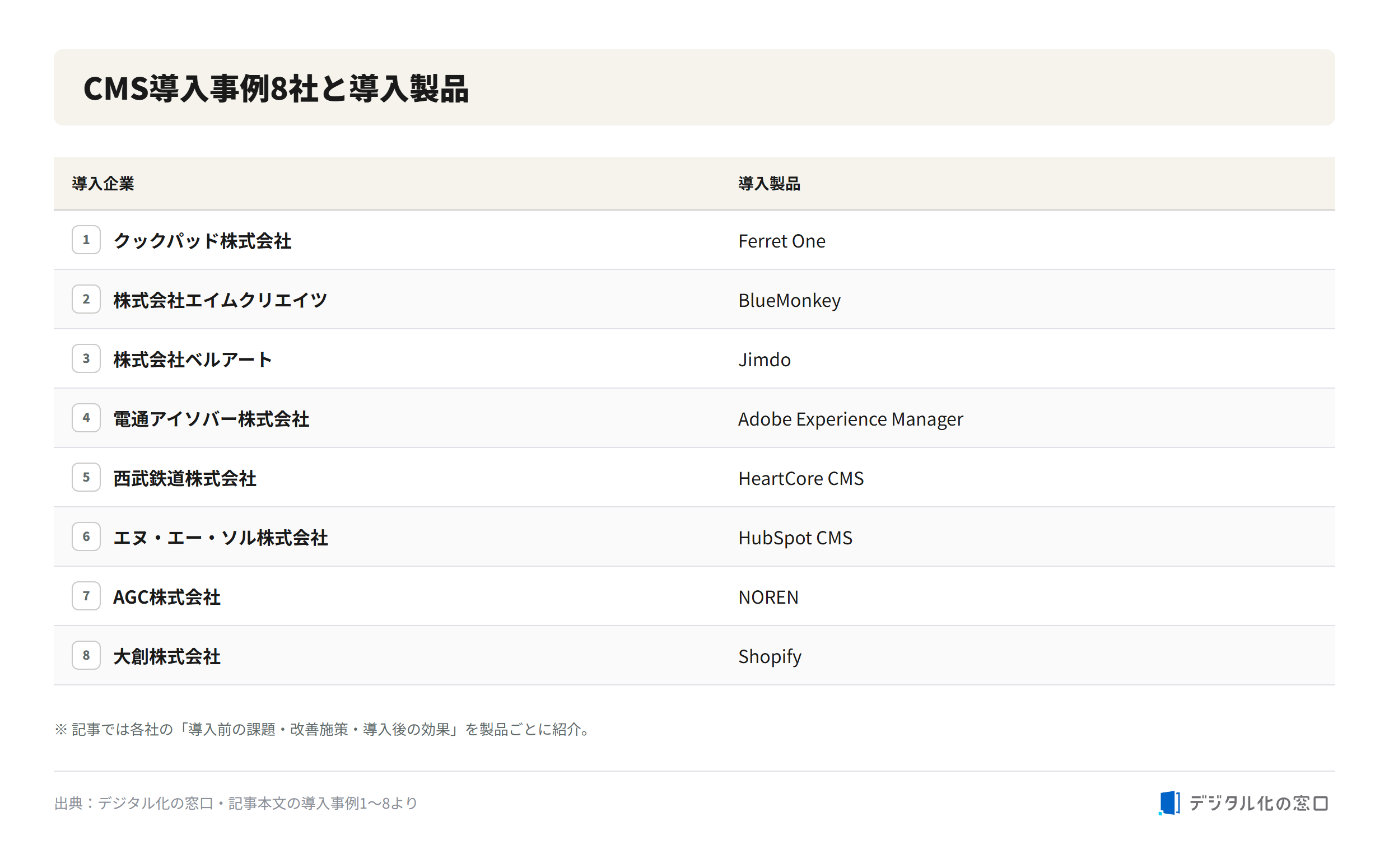
Task: Select company name AGC株式会社
Action: pos(166,597)
